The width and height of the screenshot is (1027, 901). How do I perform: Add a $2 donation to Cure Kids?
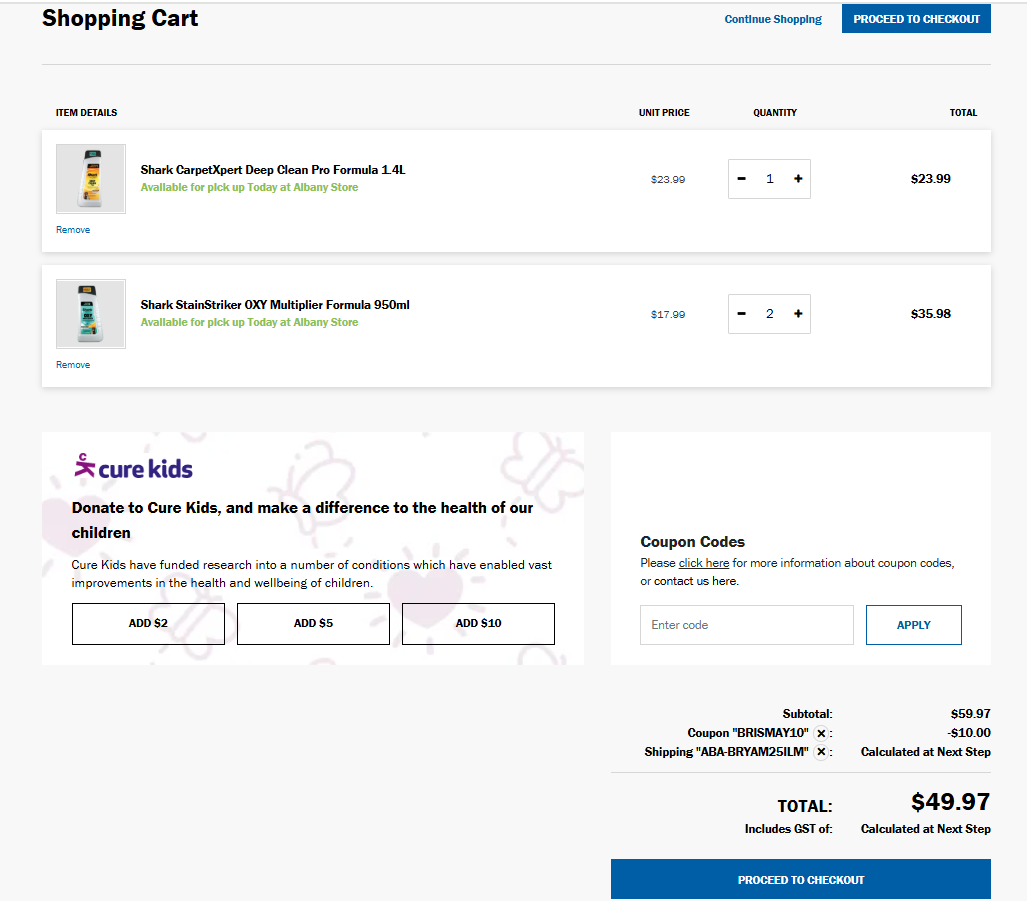coord(148,623)
